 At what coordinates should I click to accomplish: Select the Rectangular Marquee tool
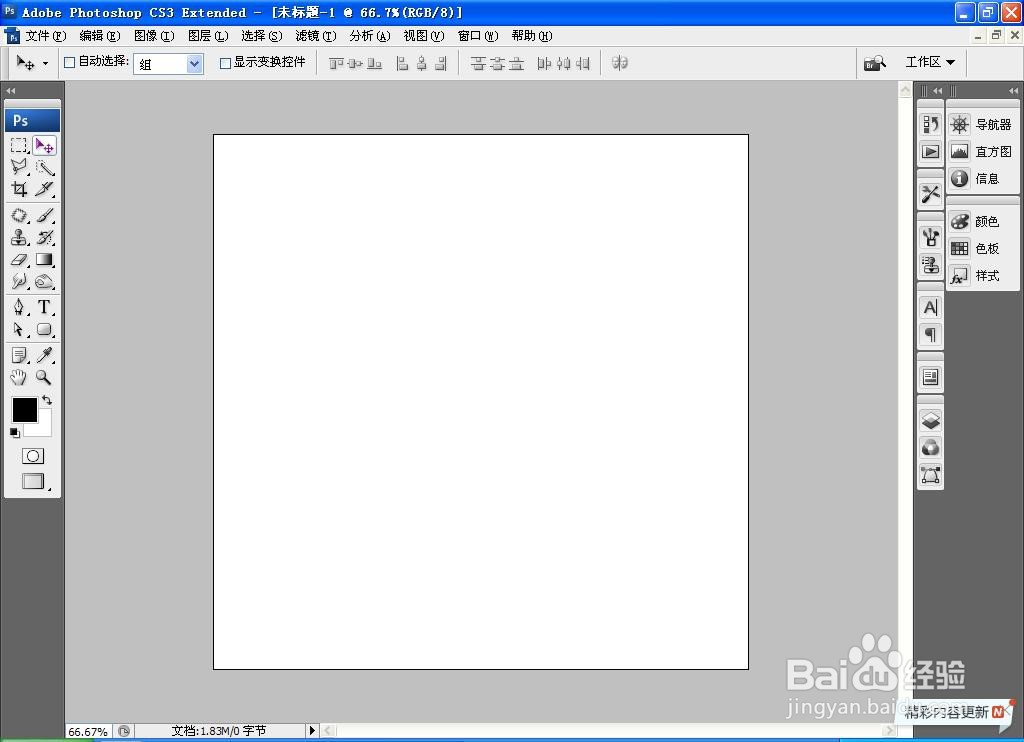click(x=19, y=145)
